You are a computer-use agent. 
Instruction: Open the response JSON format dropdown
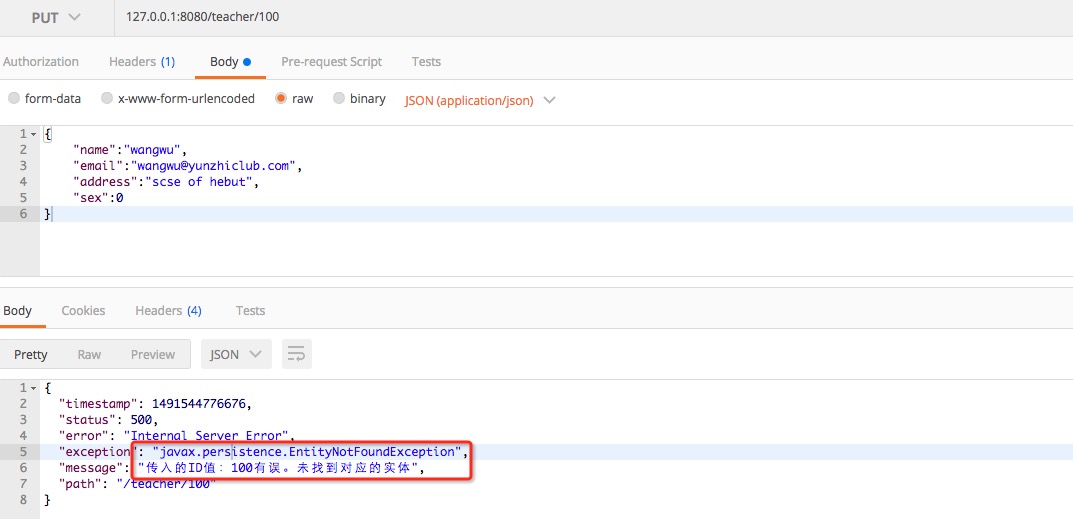coord(235,354)
